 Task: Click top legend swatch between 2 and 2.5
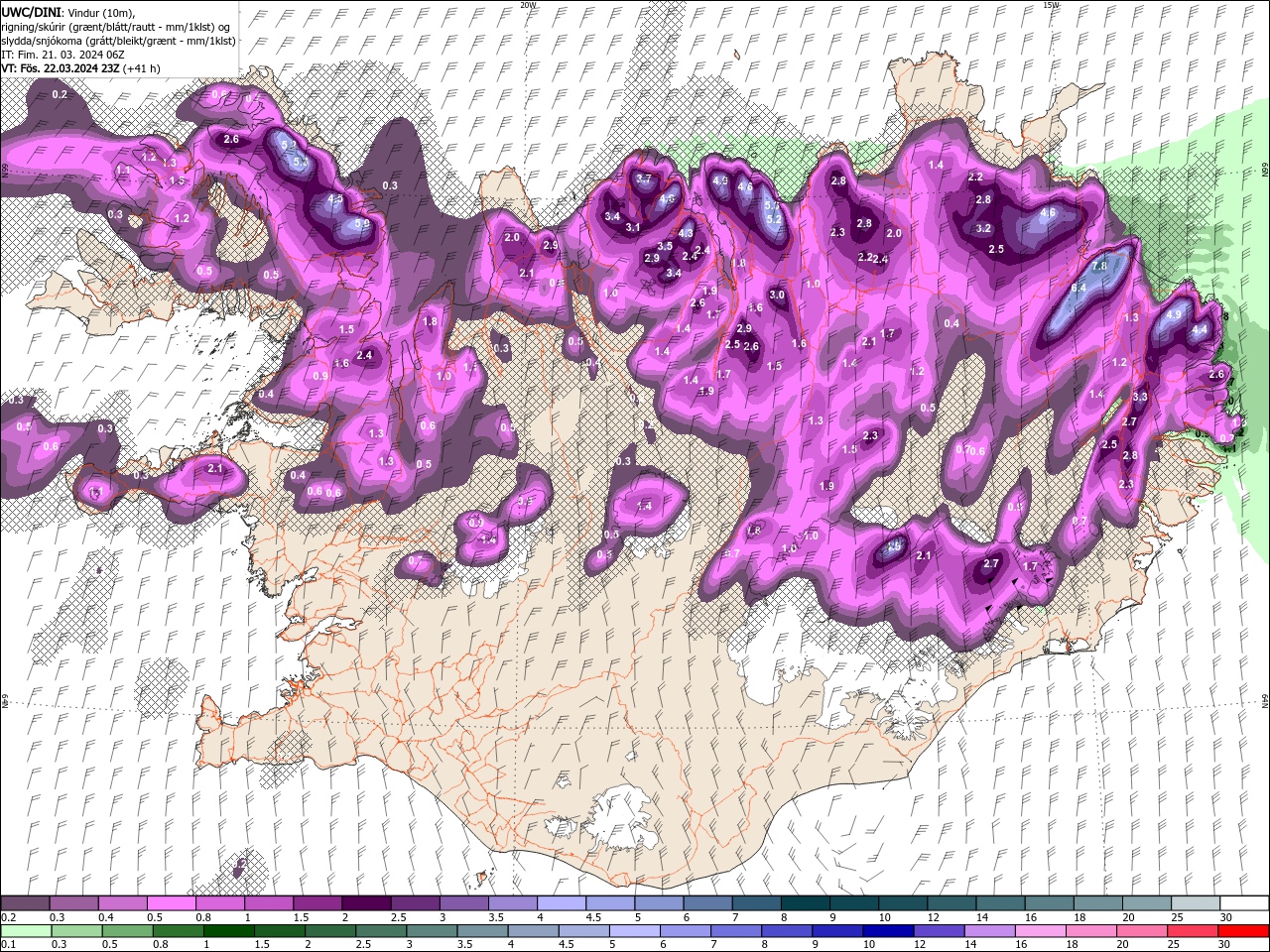(x=366, y=903)
